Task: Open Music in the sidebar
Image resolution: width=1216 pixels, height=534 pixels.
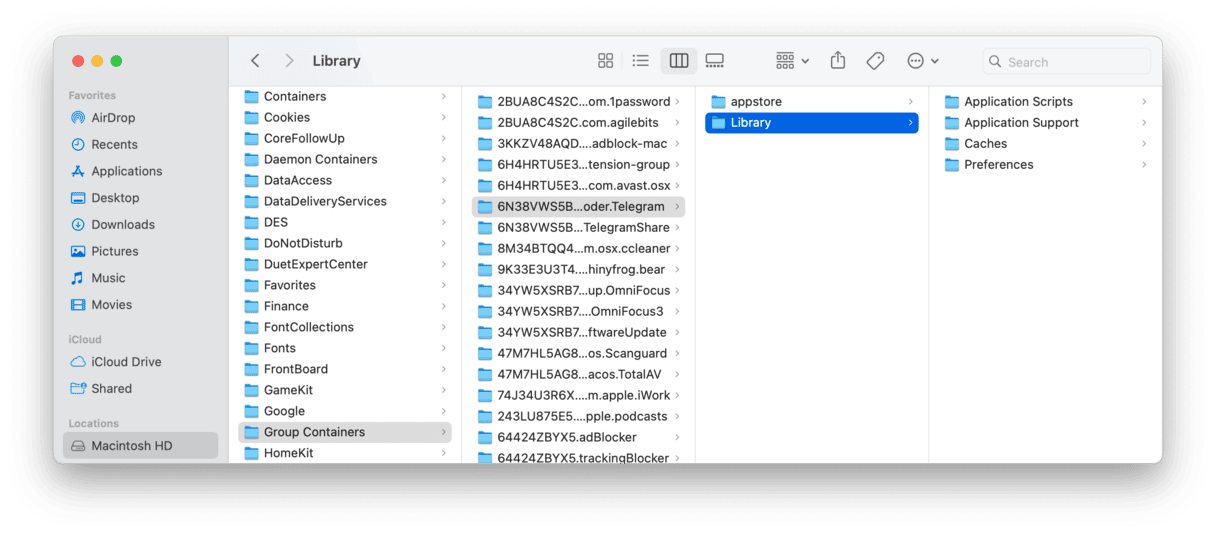Action: [141, 278]
